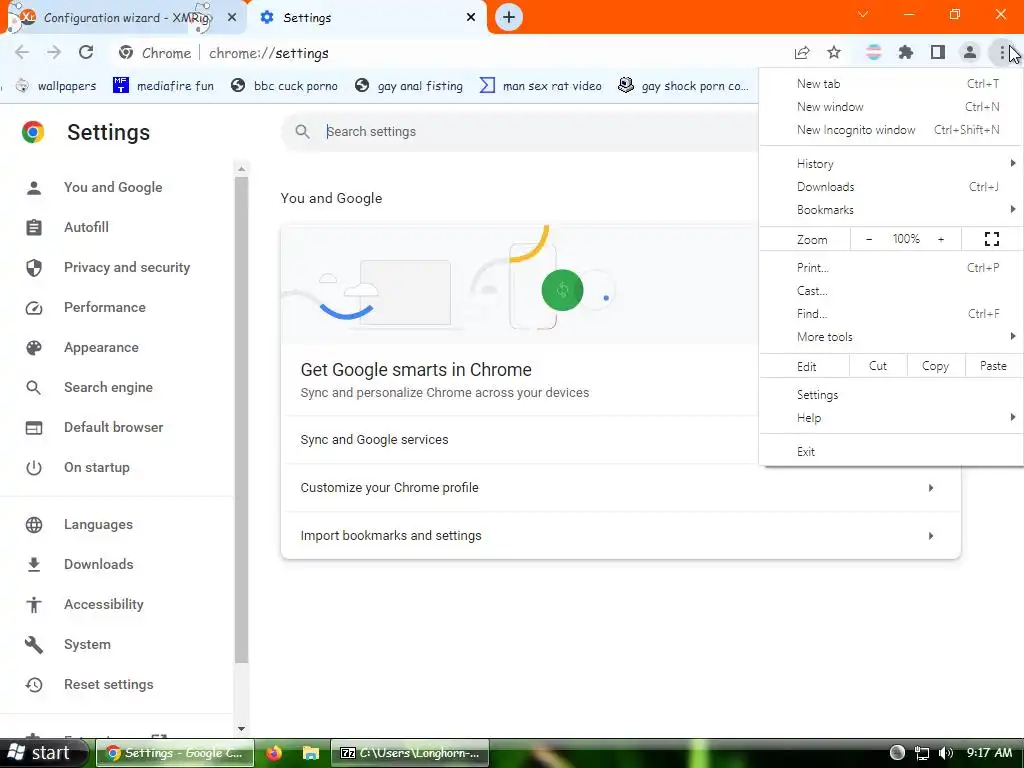Choose New tab from menu

pyautogui.click(x=891, y=84)
